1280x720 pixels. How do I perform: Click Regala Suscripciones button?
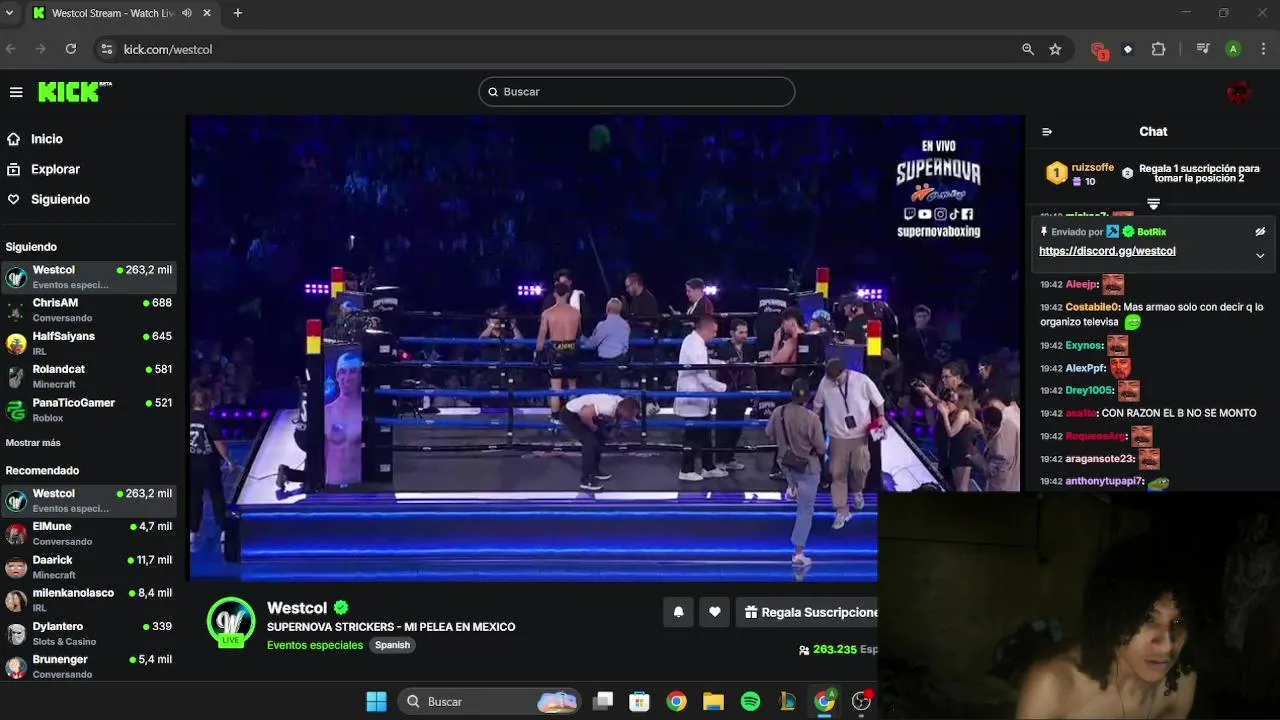point(808,612)
